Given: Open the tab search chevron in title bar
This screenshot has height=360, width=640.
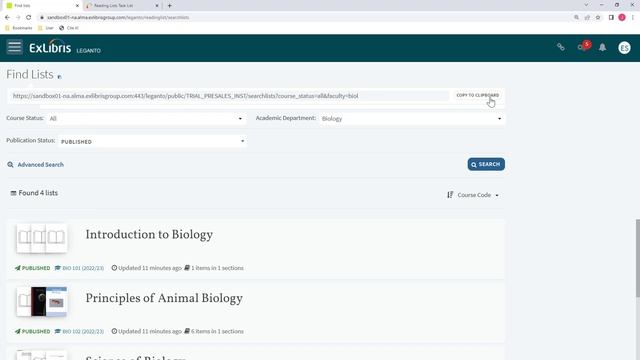Looking at the screenshot, I should (x=586, y=5).
